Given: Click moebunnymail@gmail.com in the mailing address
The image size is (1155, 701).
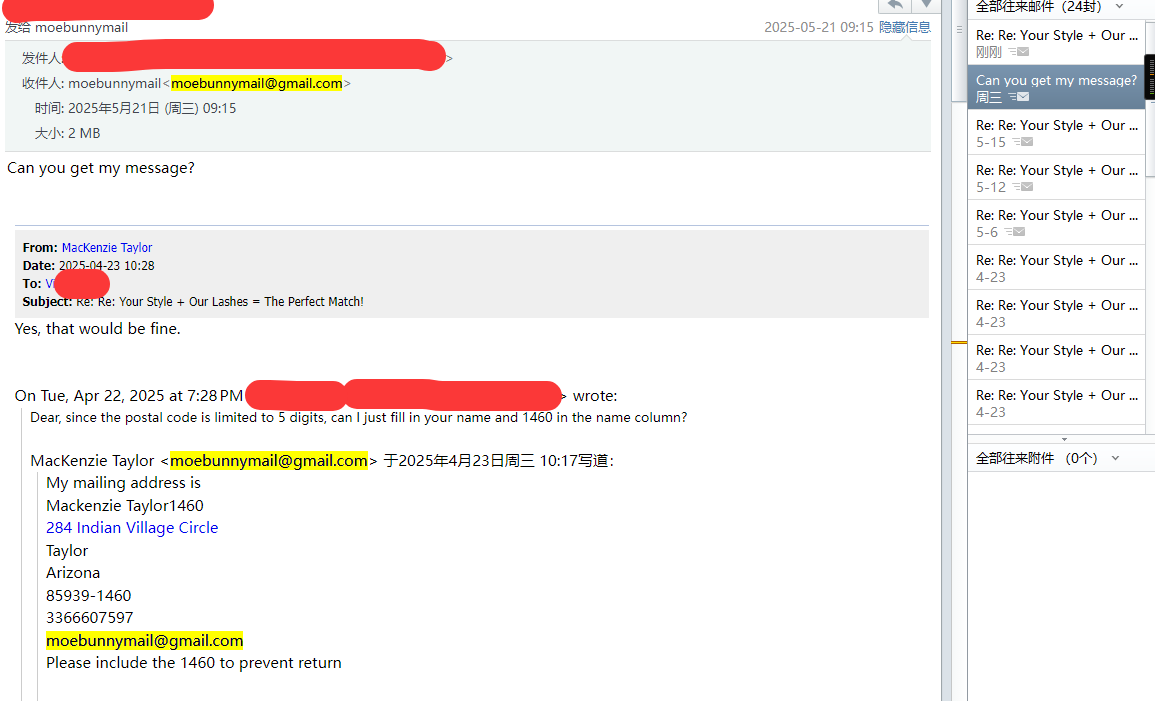Looking at the screenshot, I should point(144,641).
